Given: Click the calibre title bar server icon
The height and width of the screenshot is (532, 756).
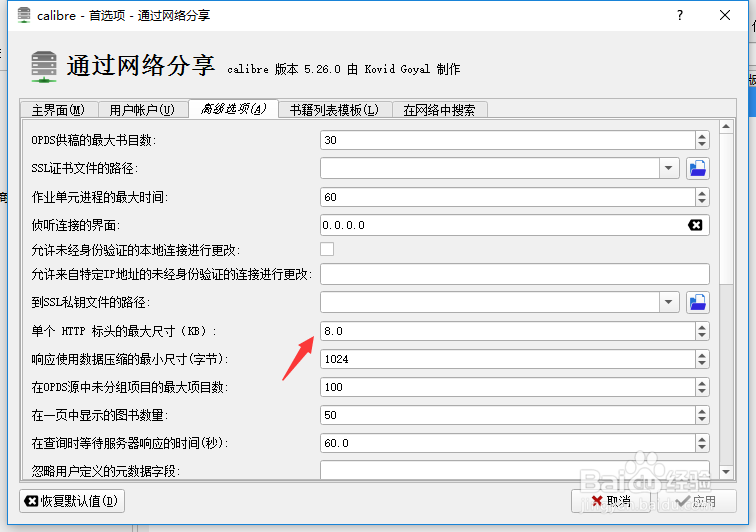Looking at the screenshot, I should click(x=24, y=15).
